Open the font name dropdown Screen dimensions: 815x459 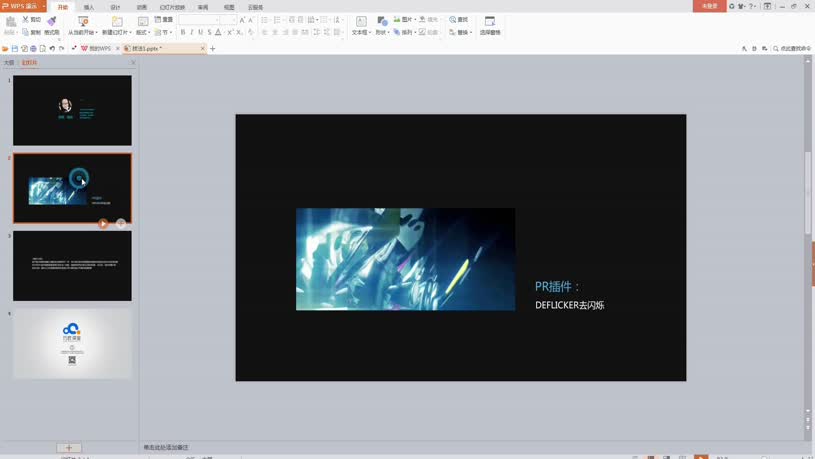(217, 20)
